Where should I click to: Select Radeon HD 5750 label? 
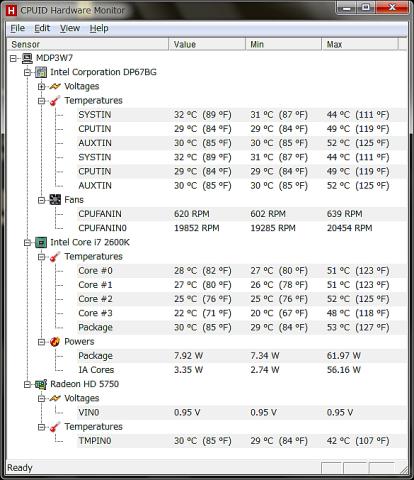85,384
